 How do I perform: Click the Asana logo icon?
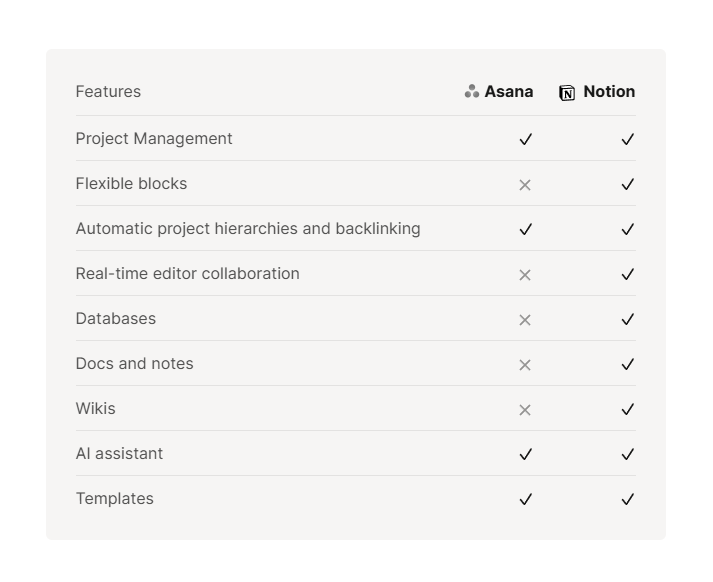tap(472, 92)
